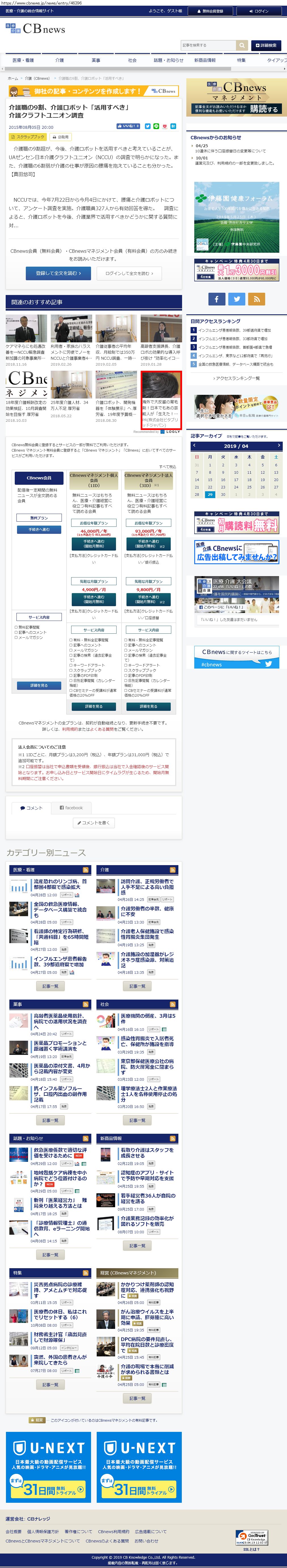This screenshot has width=287, height=1568.
Task: Click 記事一覧 under 薬事 section
Action: (x=50, y=1120)
